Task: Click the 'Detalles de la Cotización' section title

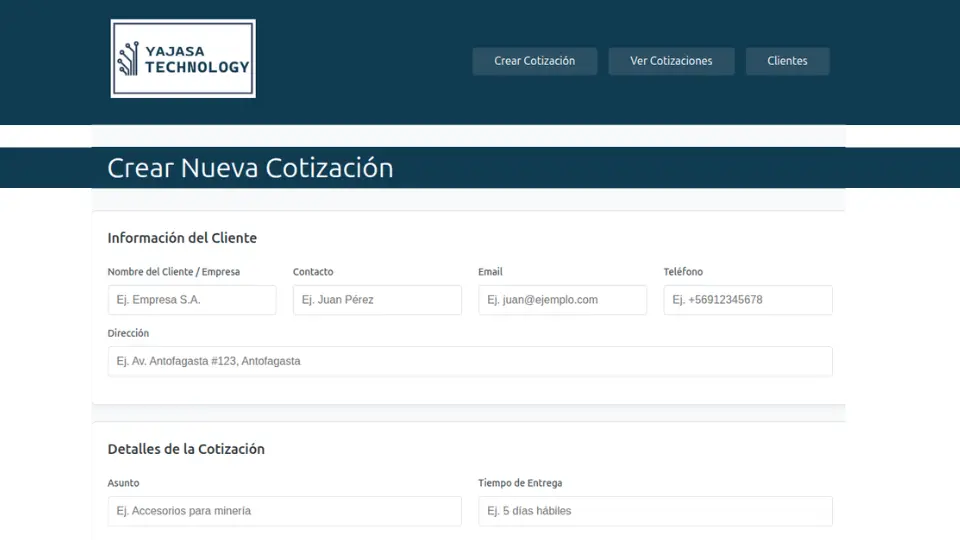Action: [x=186, y=449]
